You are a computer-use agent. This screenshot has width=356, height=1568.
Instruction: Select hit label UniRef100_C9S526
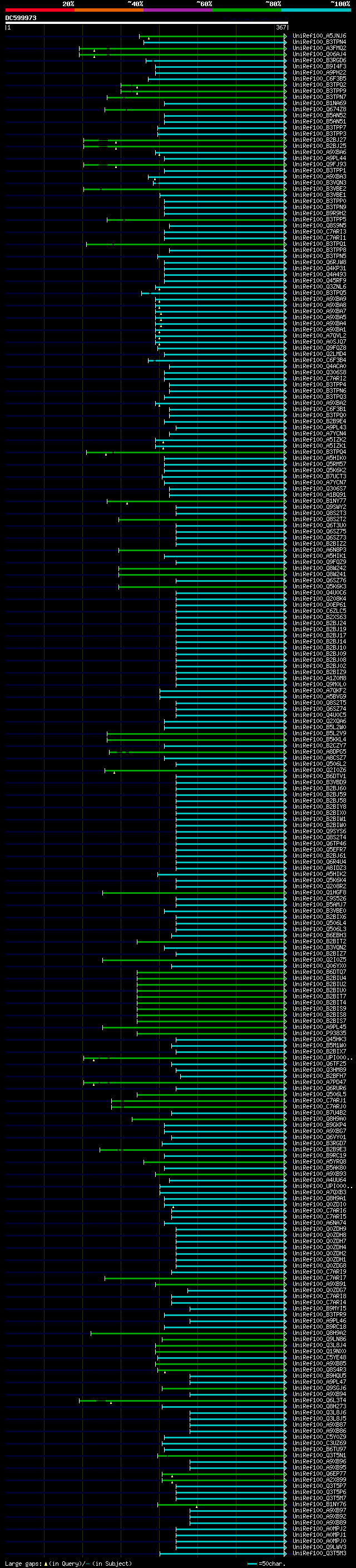[x=319, y=899]
